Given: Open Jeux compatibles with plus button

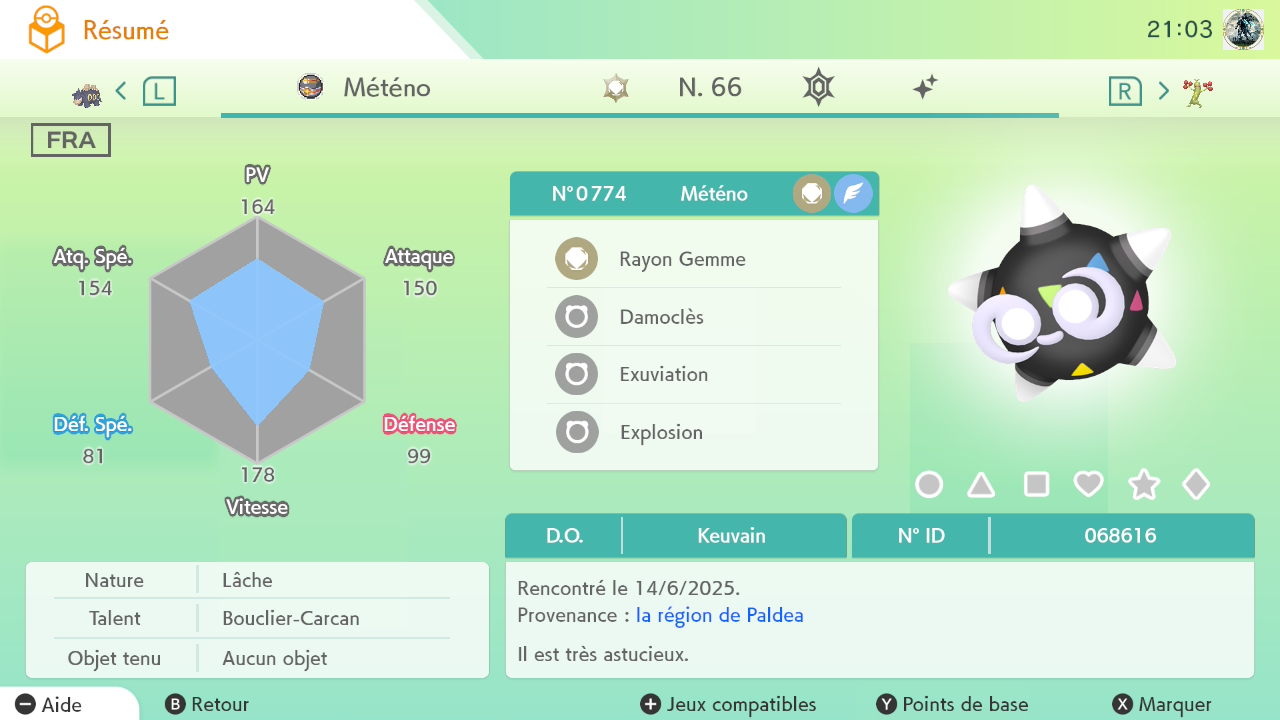Looking at the screenshot, I should pos(728,705).
